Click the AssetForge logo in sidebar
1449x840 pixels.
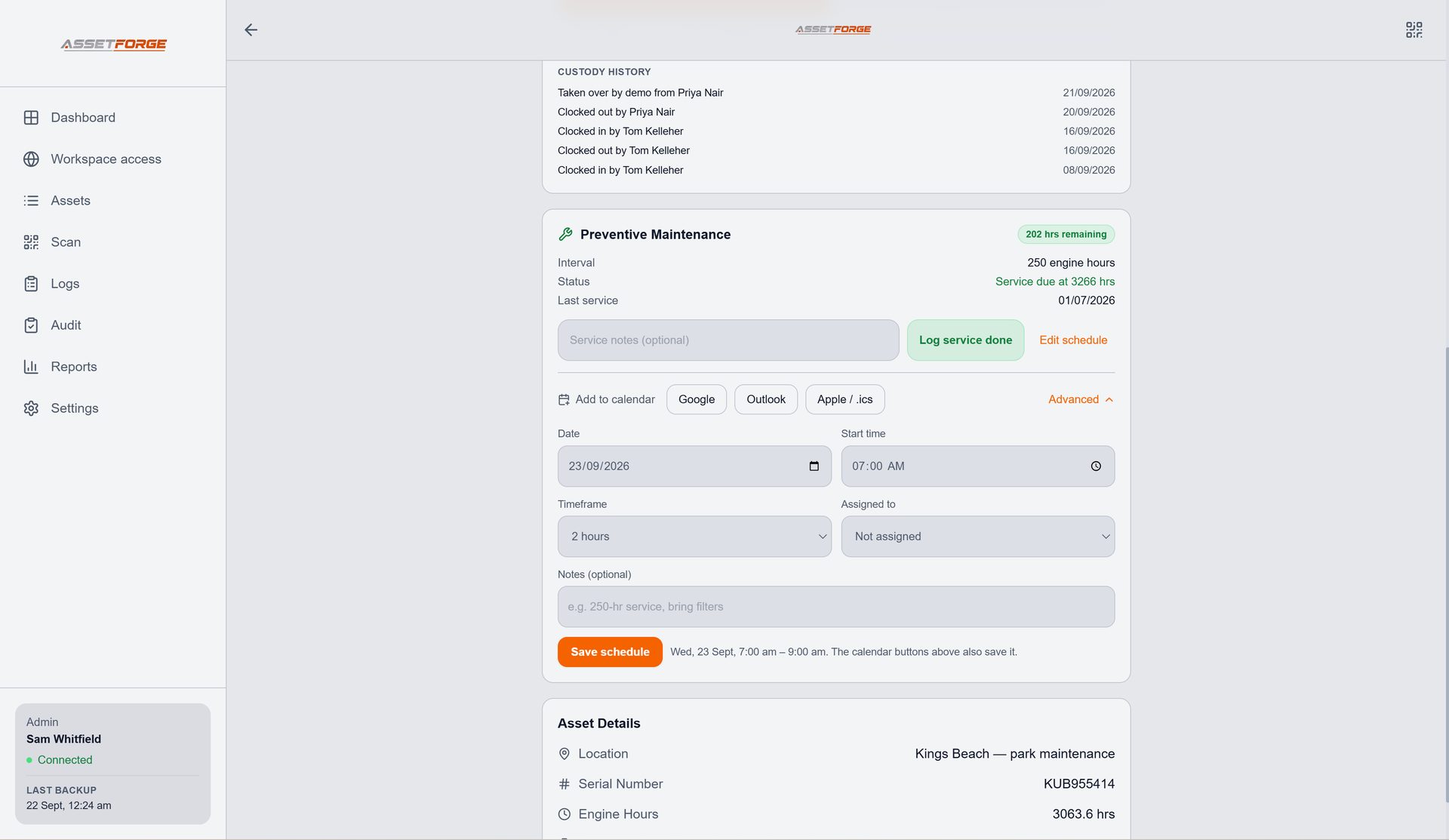[113, 45]
